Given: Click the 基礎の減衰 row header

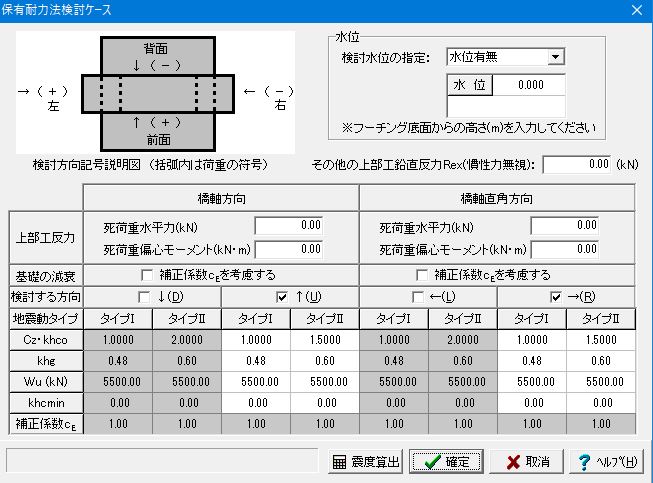Looking at the screenshot, I should [x=46, y=276].
